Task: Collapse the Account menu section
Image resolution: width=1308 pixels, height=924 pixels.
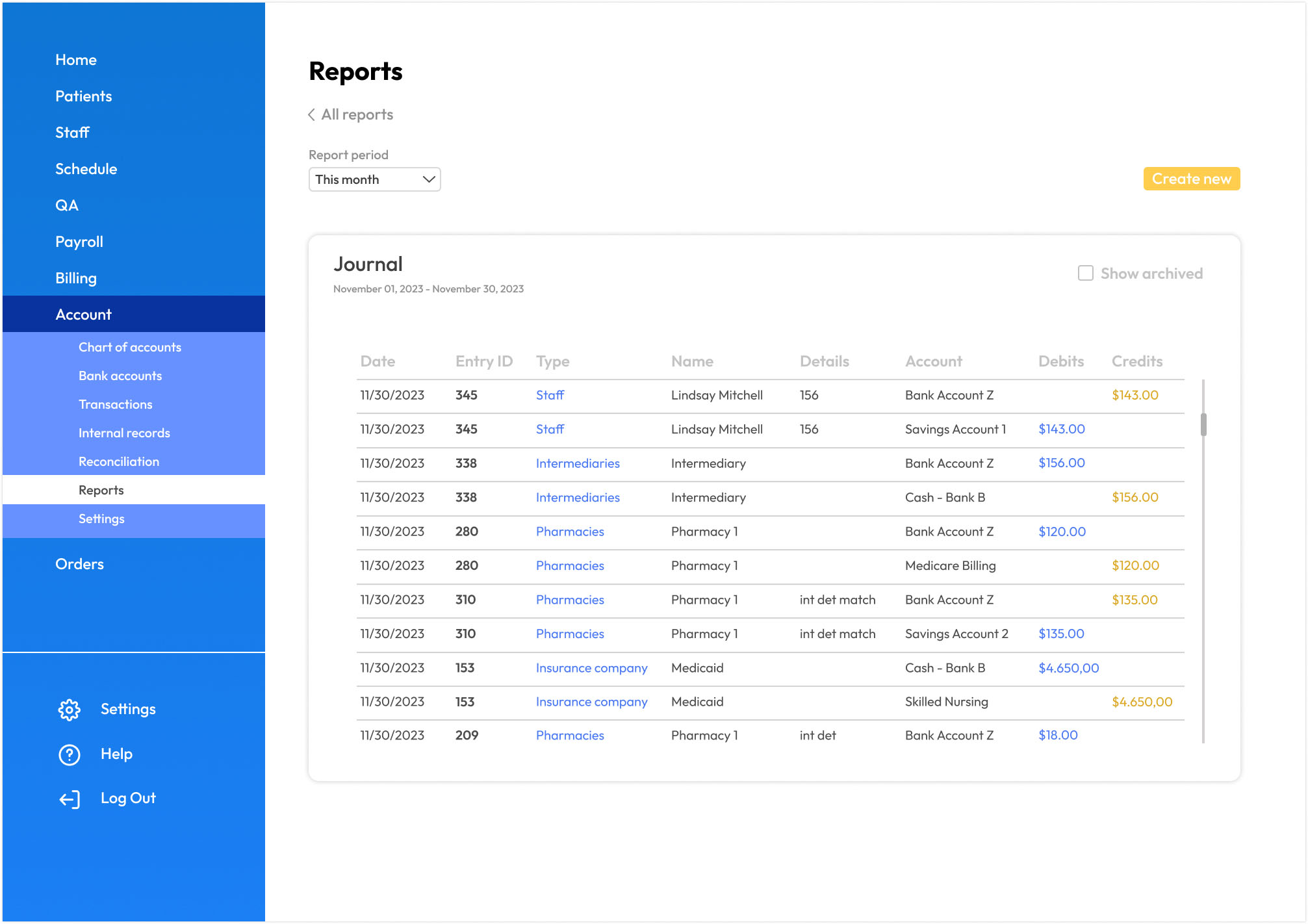Action: [83, 314]
